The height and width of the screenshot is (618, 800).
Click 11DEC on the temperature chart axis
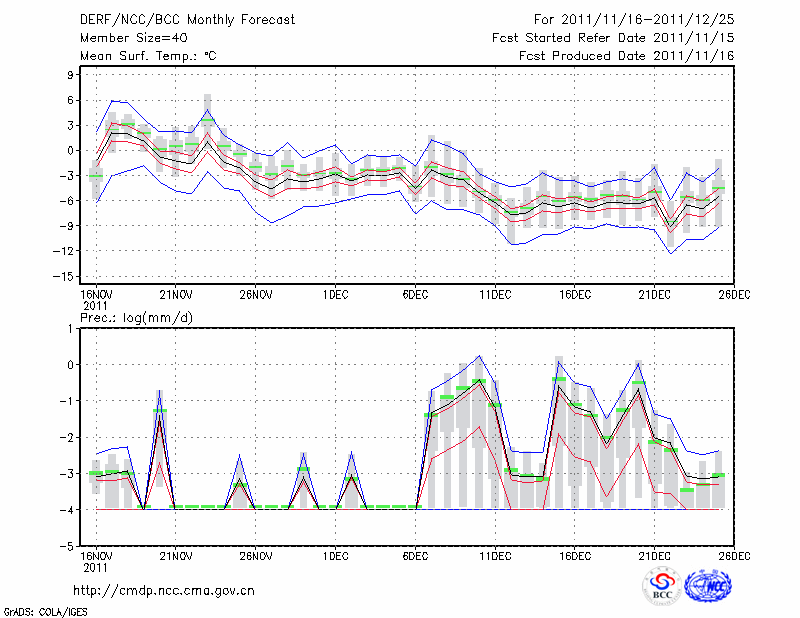495,294
